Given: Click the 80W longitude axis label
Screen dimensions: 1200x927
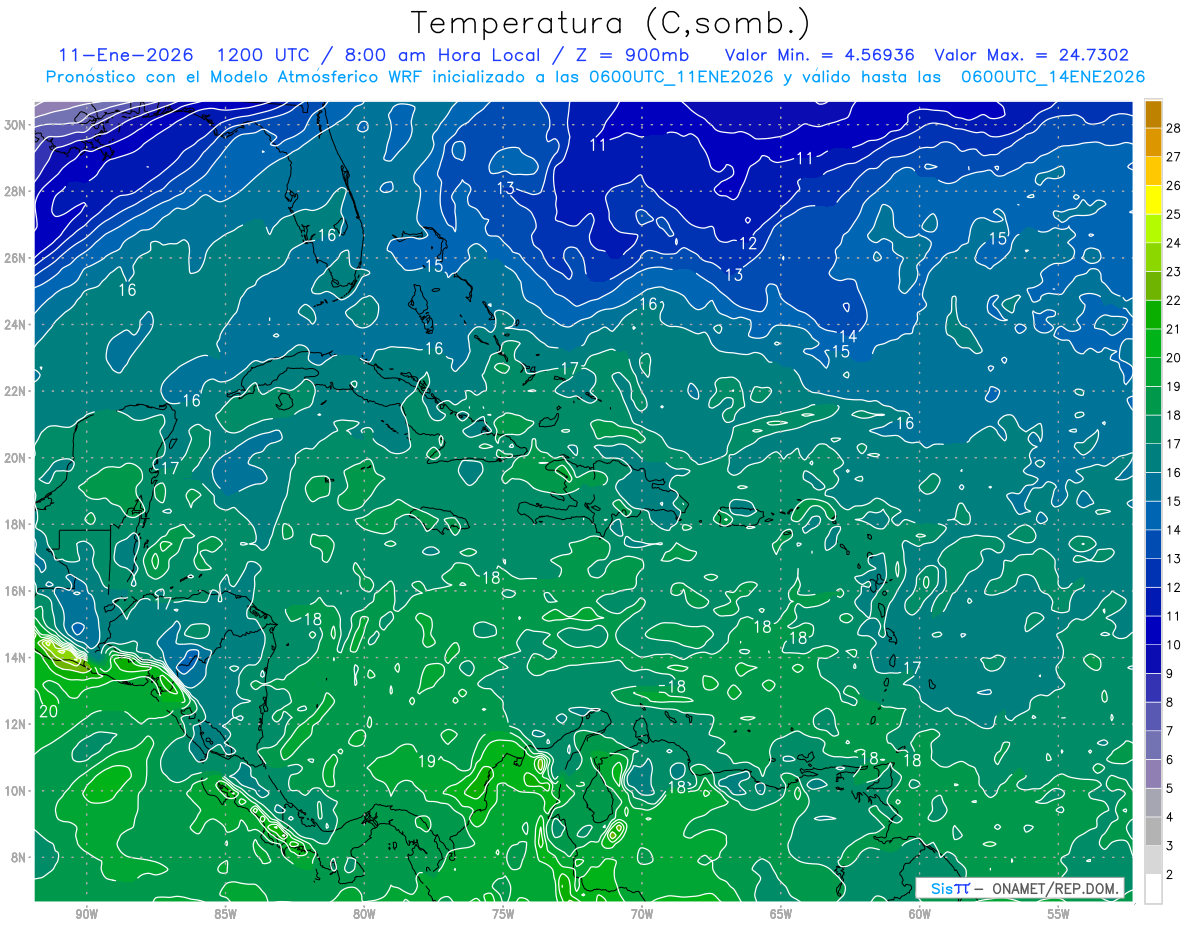Looking at the screenshot, I should tap(364, 914).
